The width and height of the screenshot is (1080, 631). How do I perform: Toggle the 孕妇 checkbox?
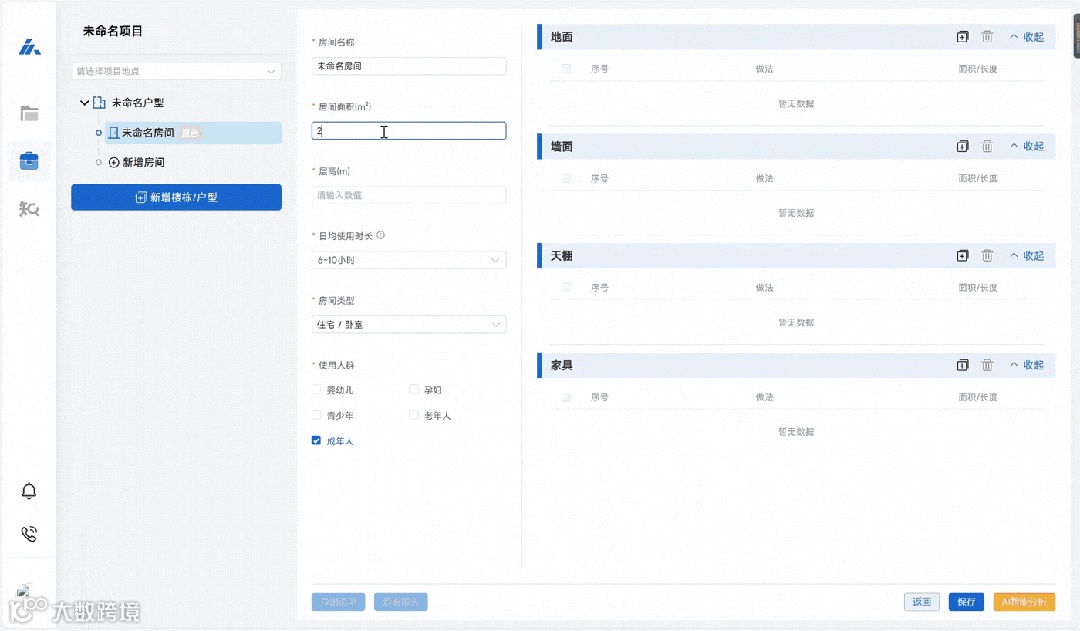pyautogui.click(x=413, y=389)
